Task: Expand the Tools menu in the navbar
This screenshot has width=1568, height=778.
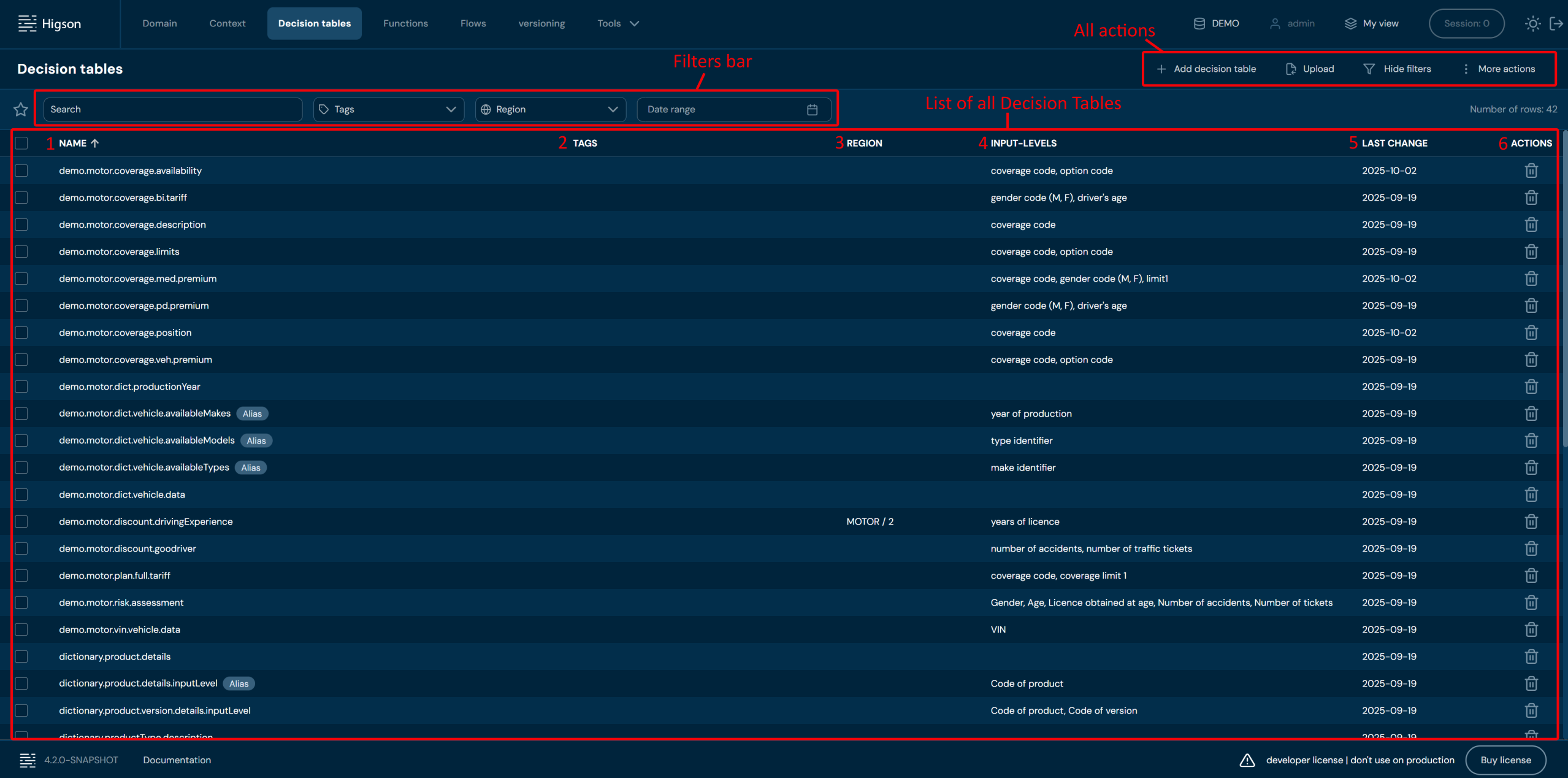Action: (618, 23)
